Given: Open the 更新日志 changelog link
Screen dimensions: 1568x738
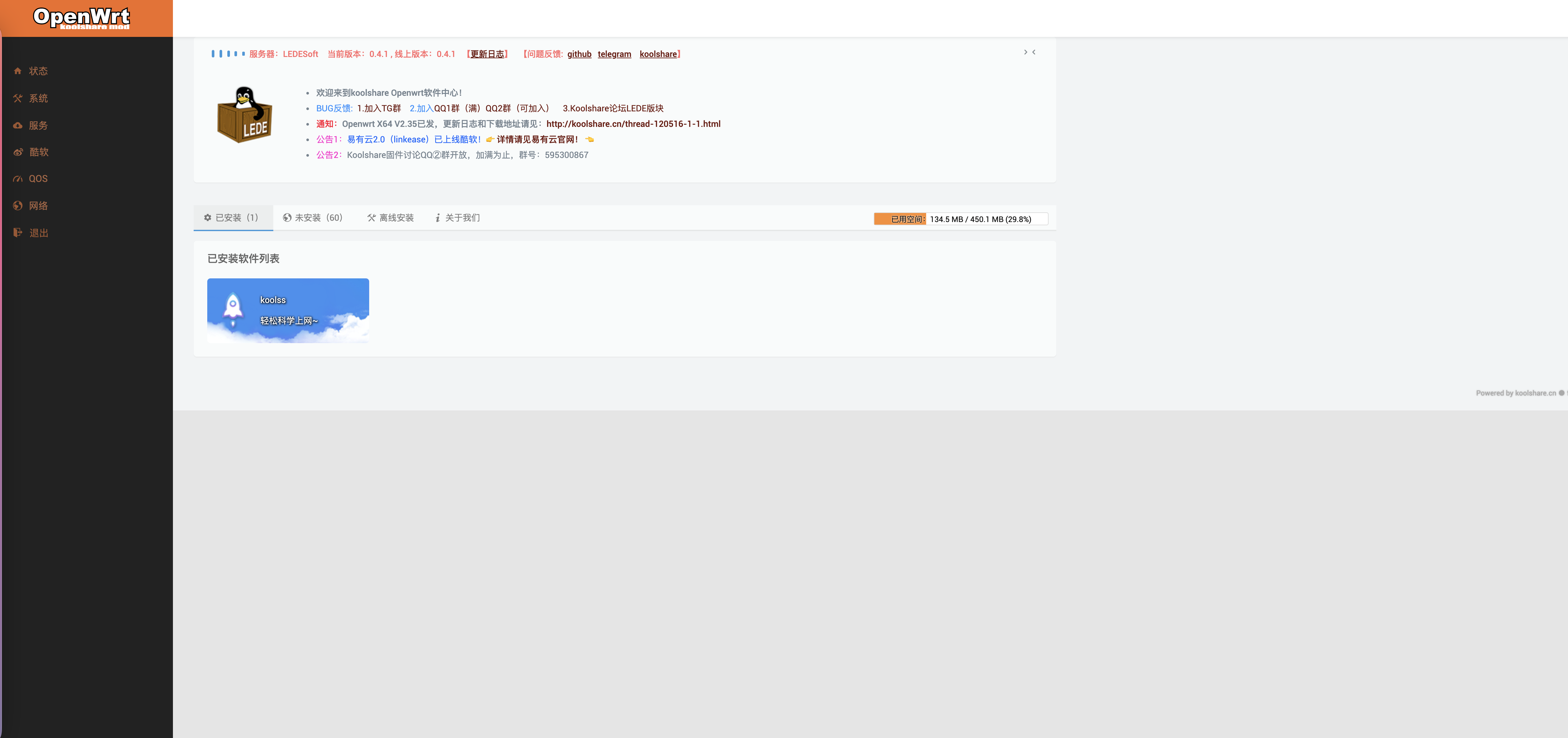Looking at the screenshot, I should (488, 54).
